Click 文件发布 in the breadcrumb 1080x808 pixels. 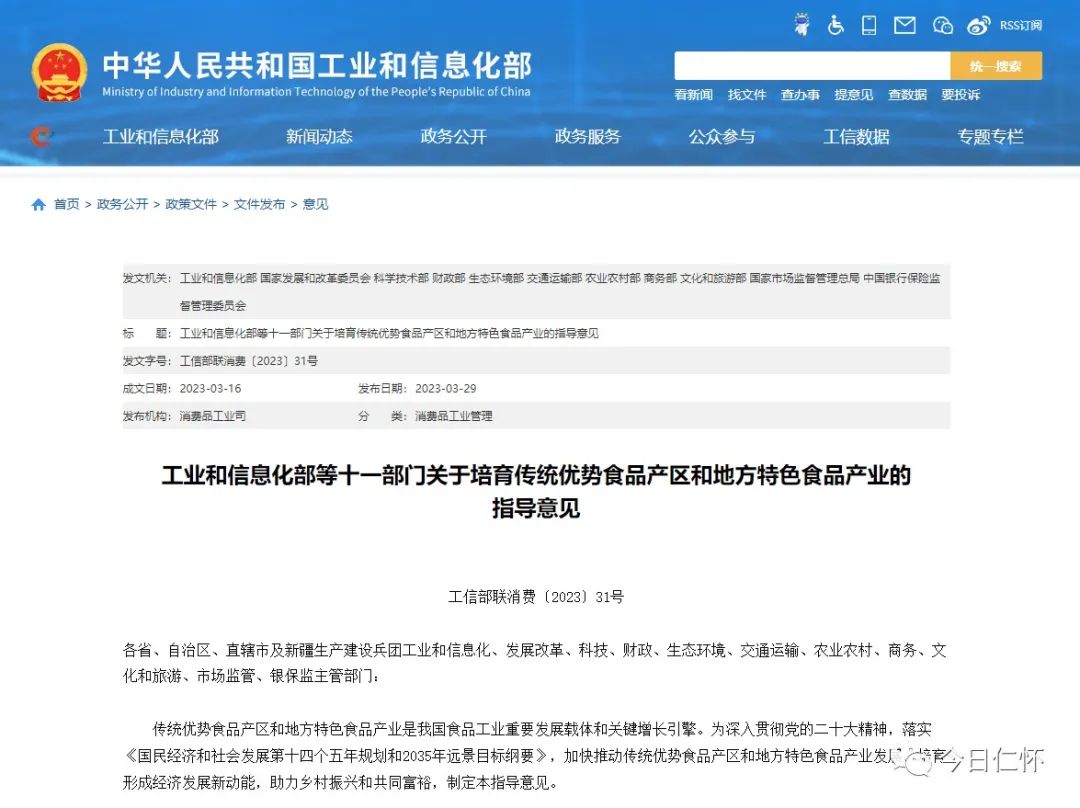pyautogui.click(x=259, y=204)
